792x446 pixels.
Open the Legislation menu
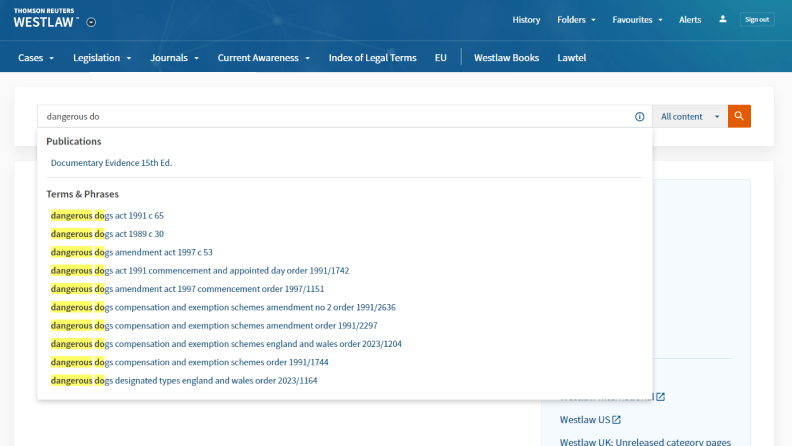102,58
